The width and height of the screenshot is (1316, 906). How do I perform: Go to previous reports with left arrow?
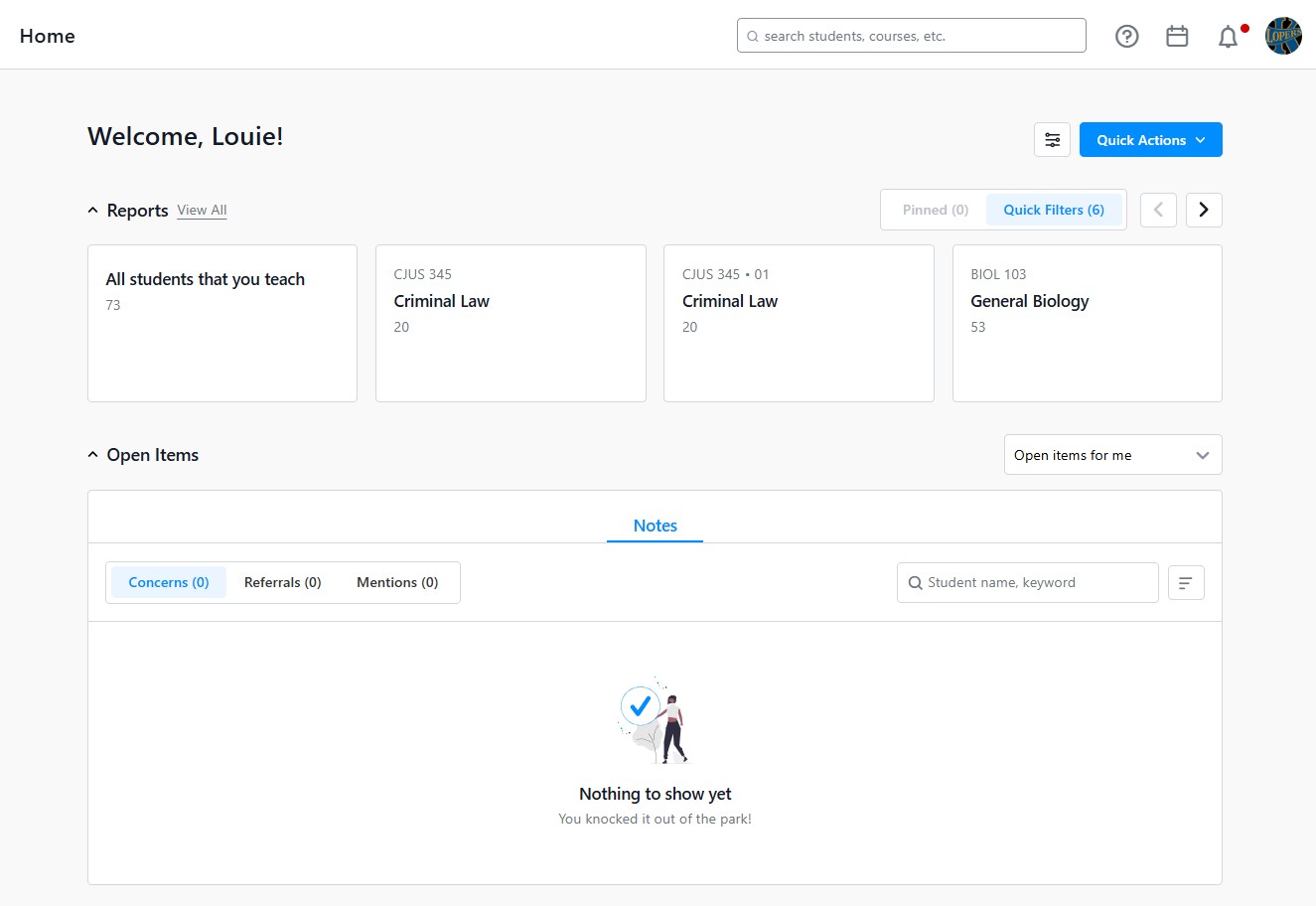pyautogui.click(x=1158, y=210)
